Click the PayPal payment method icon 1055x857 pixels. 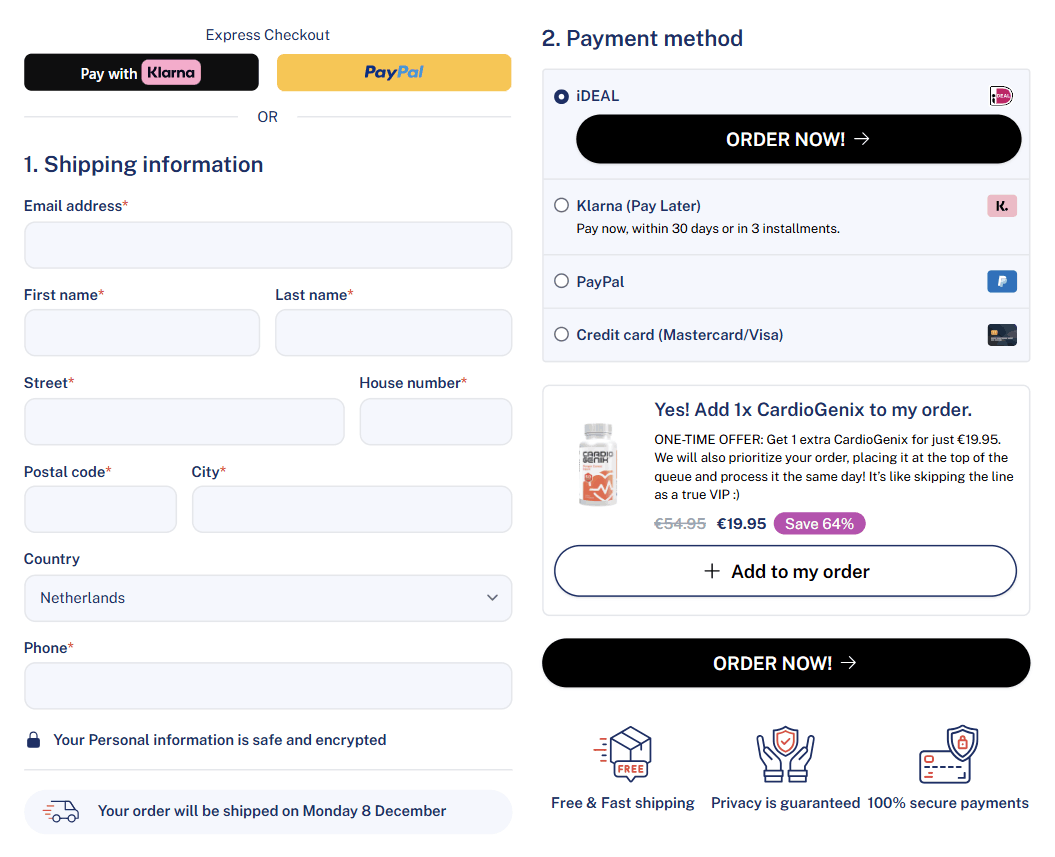(1002, 281)
